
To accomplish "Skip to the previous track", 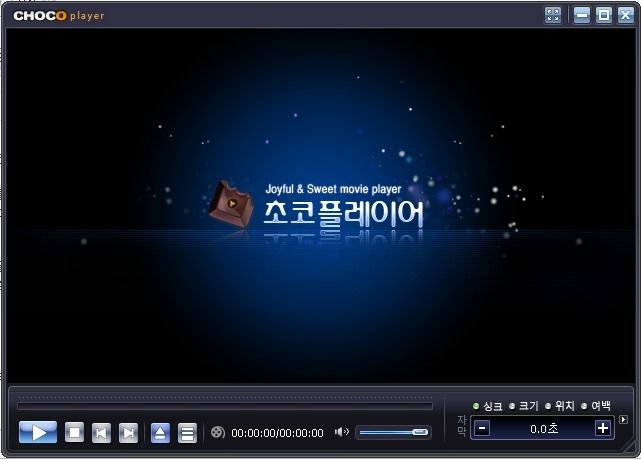I will click(x=101, y=433).
